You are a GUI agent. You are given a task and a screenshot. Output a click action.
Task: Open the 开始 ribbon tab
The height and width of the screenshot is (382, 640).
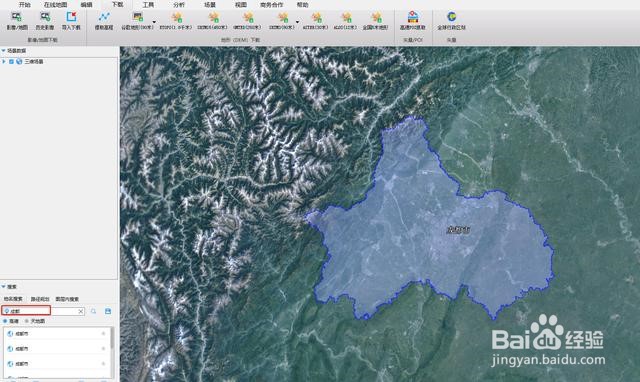point(24,4)
